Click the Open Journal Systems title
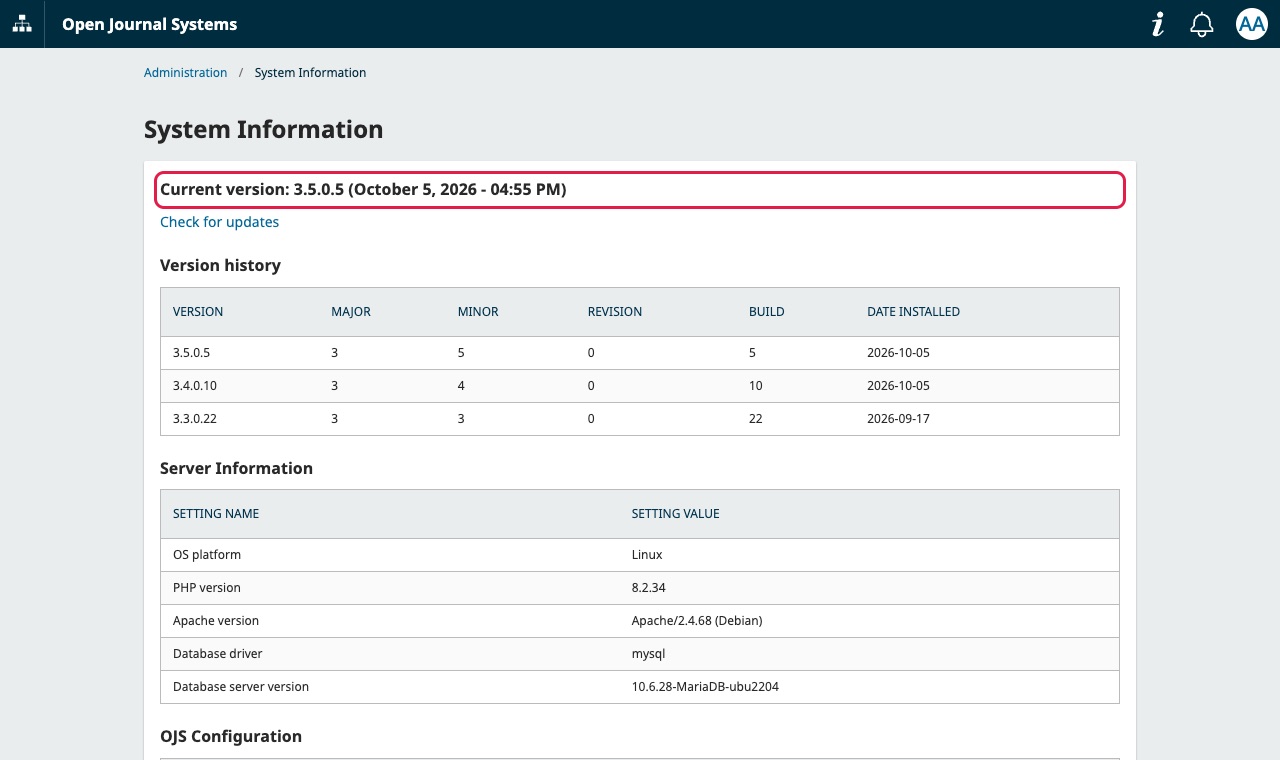1280x760 pixels. point(150,24)
